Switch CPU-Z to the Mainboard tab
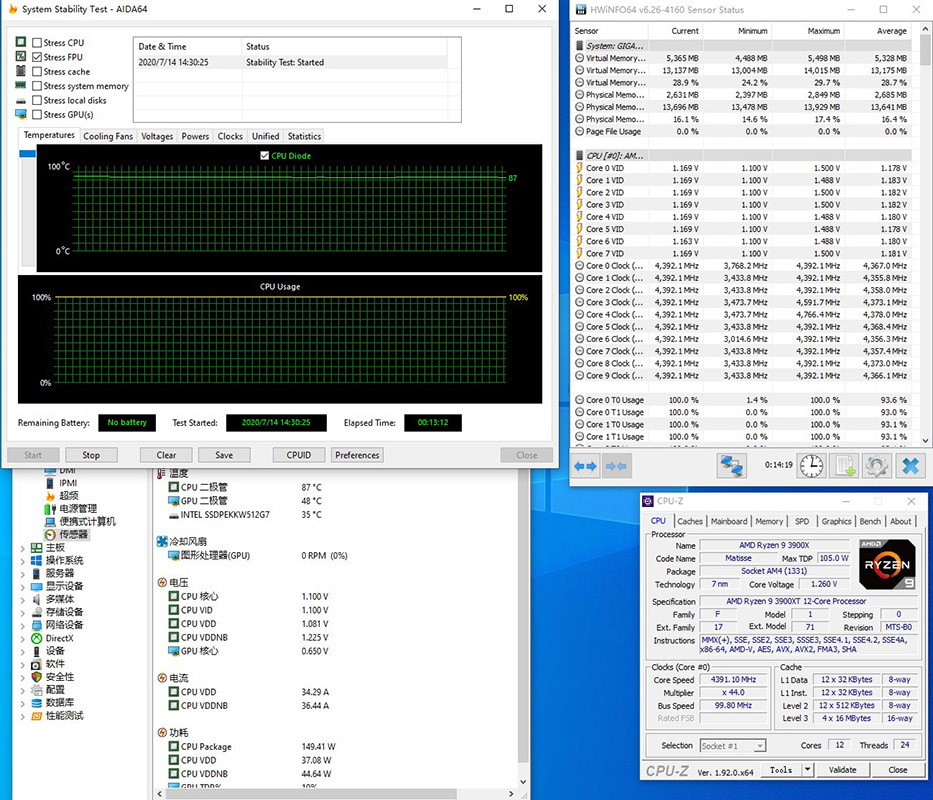The height and width of the screenshot is (800, 933). click(729, 521)
